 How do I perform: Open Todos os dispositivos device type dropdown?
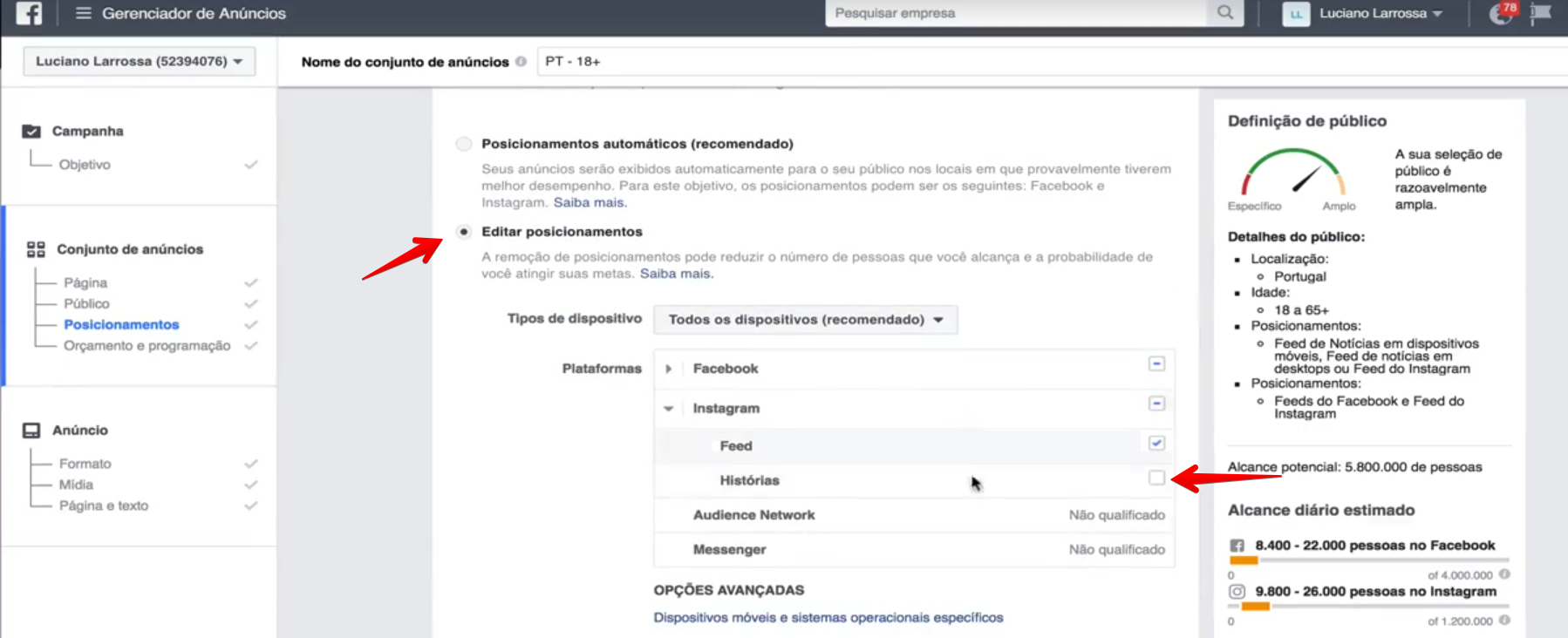coord(805,320)
